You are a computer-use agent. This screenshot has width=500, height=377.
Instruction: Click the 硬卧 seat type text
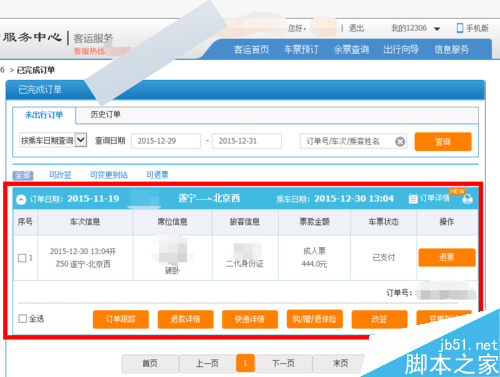pos(172,271)
